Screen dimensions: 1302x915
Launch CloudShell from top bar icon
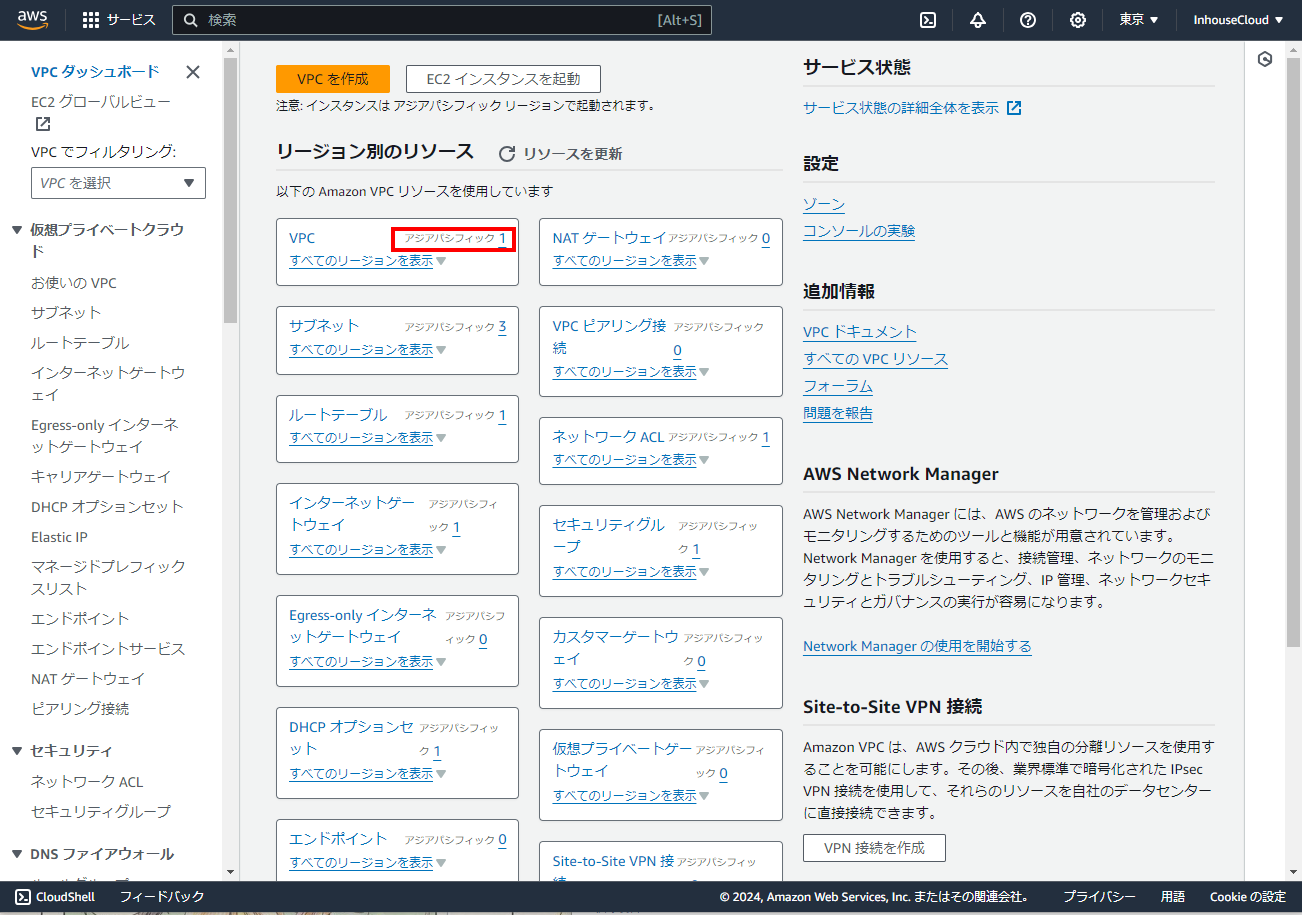[928, 20]
